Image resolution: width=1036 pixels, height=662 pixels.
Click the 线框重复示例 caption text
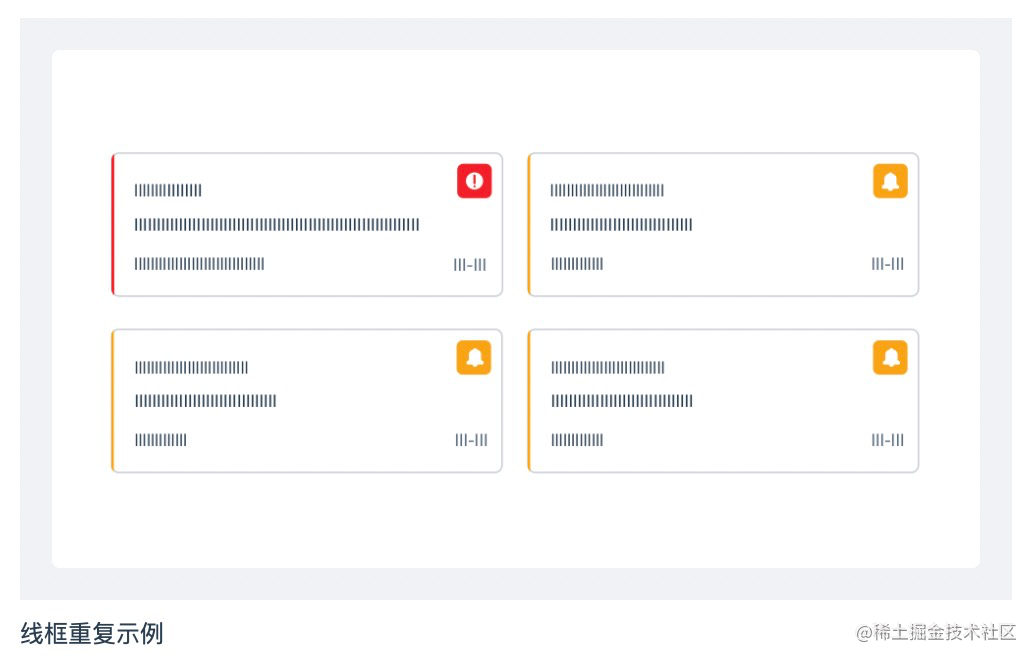pos(92,633)
